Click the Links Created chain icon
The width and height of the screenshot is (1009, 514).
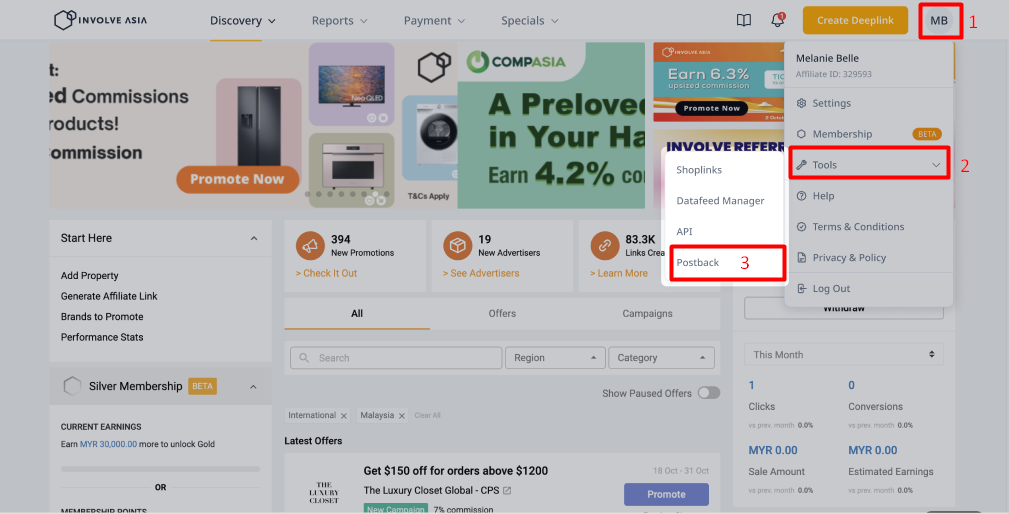point(604,246)
